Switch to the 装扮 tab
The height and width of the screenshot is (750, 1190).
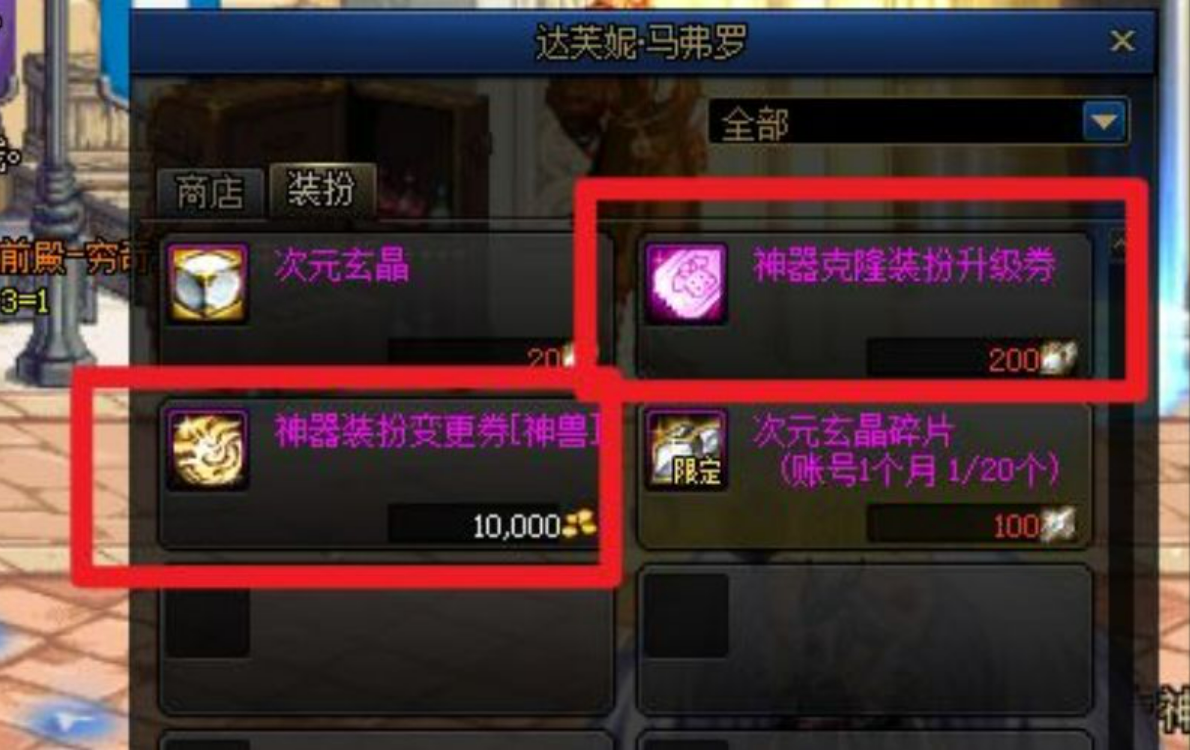pos(322,188)
